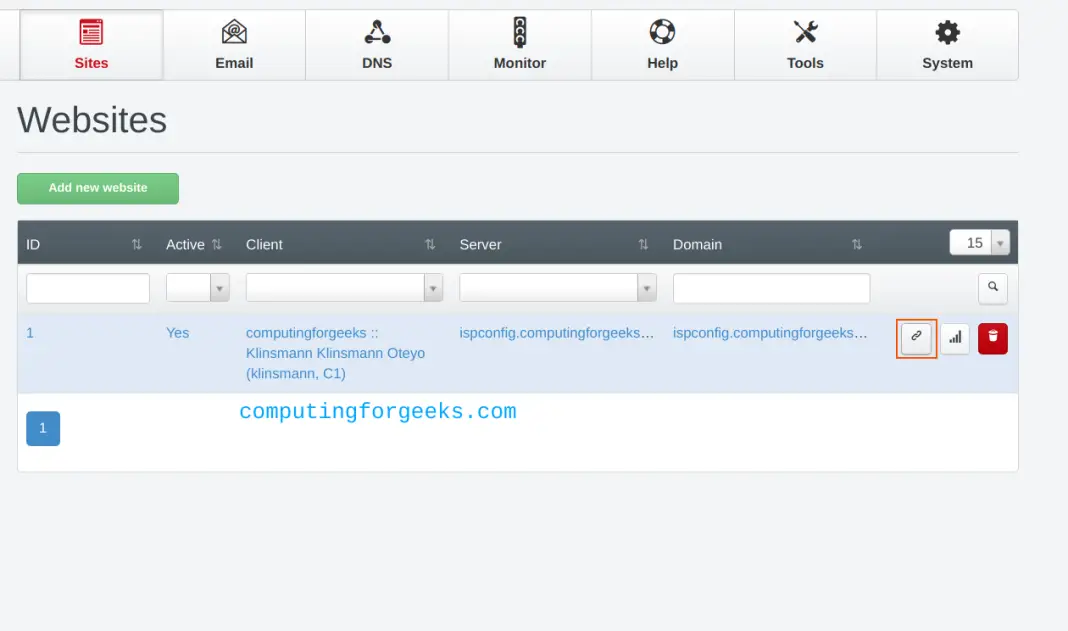Click the System gear icon
The height and width of the screenshot is (631, 1068).
[x=947, y=33]
